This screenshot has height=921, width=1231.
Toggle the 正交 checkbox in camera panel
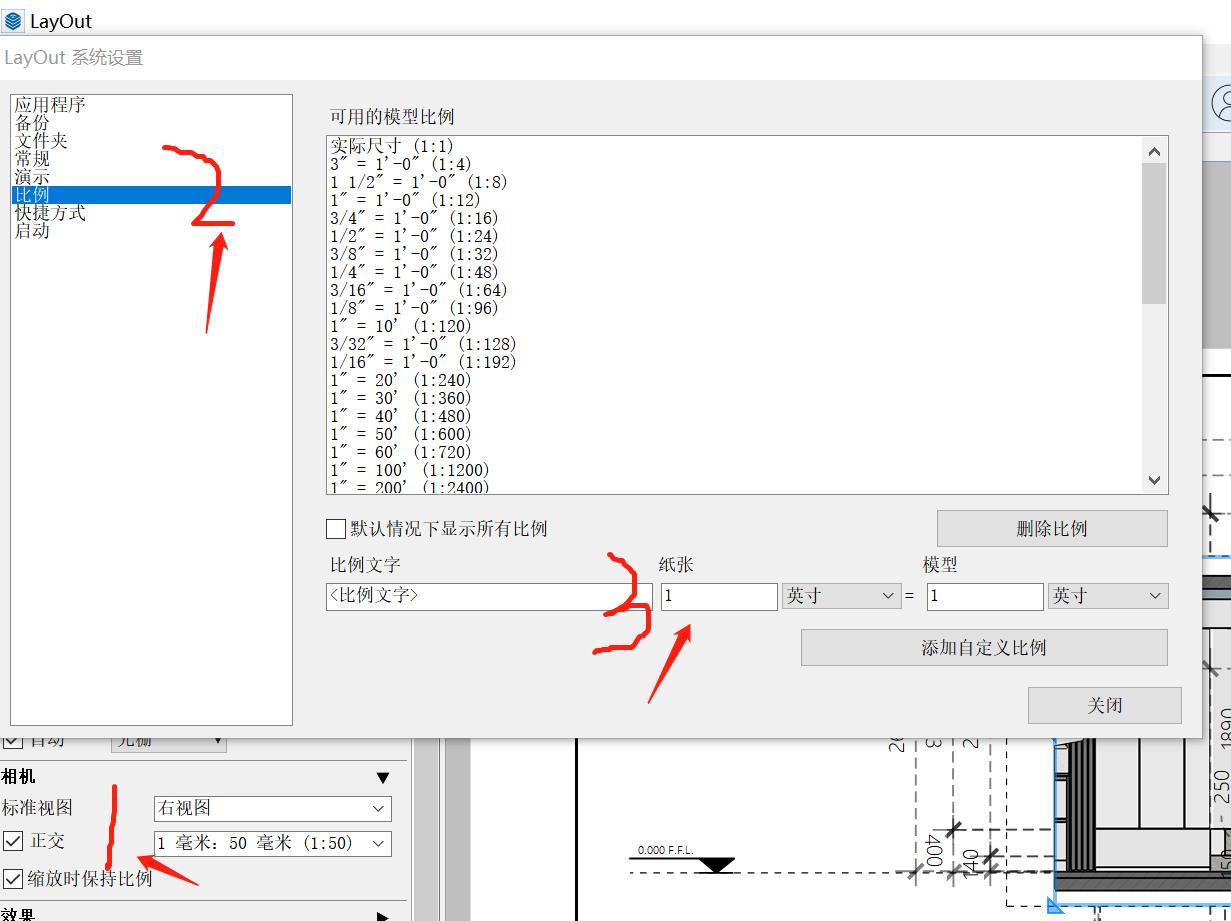pos(13,841)
